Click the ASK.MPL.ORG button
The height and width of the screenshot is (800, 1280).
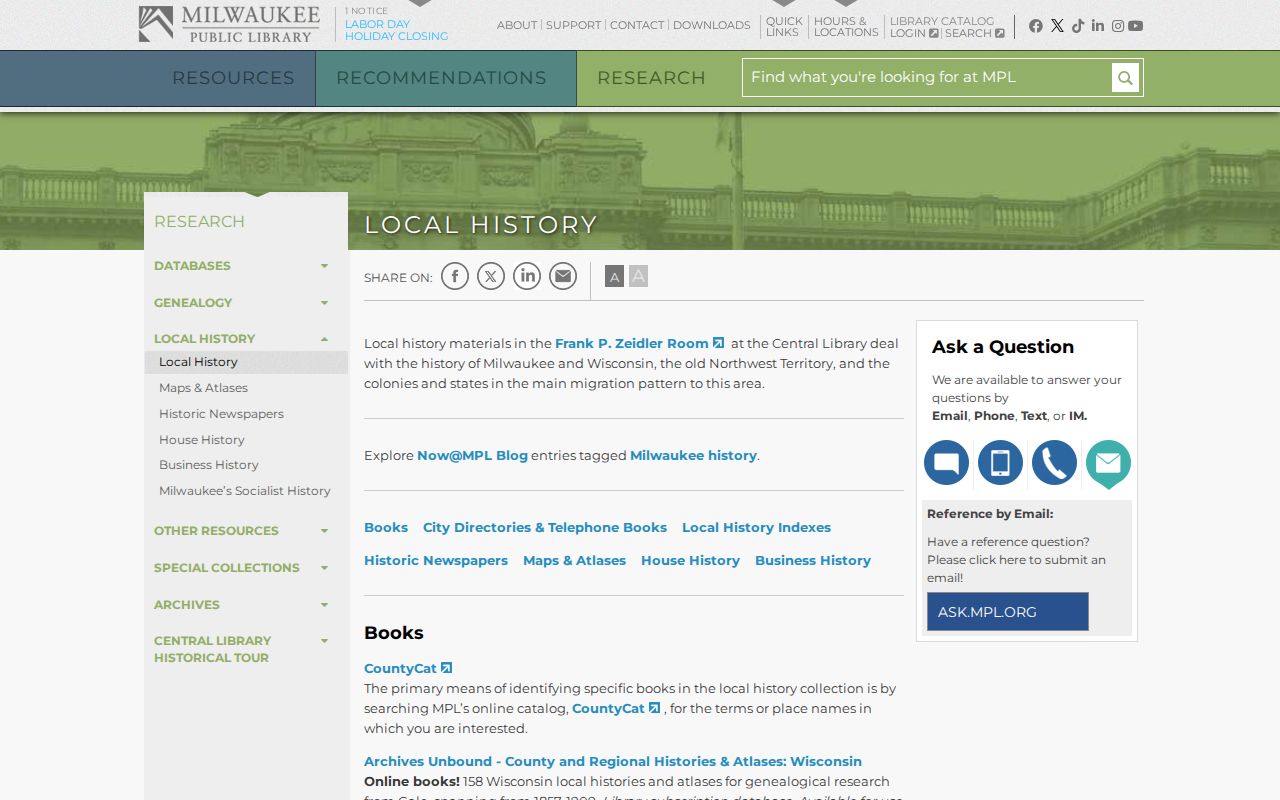pyautogui.click(x=1008, y=612)
